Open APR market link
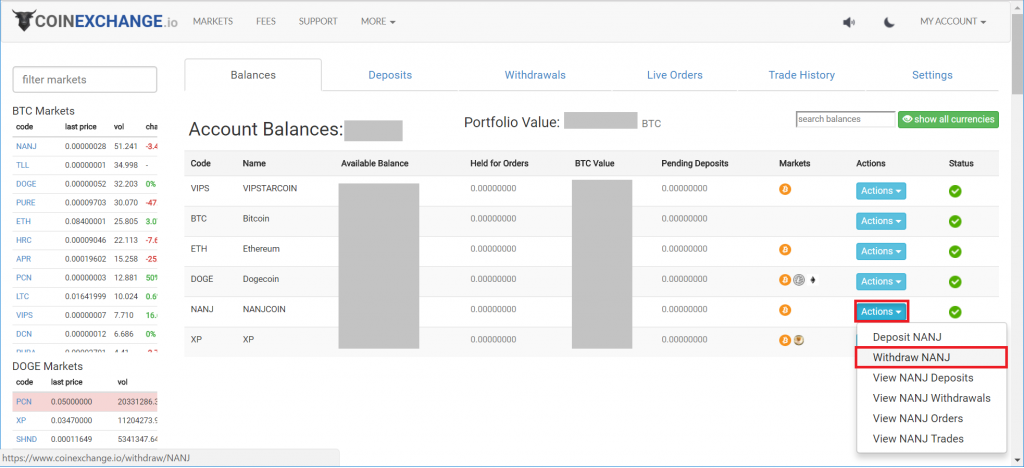The height and width of the screenshot is (468, 1024). 24,259
